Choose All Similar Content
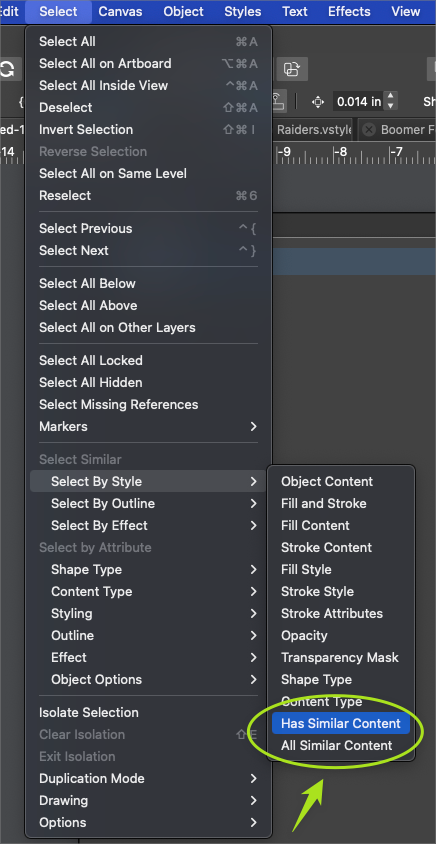This screenshot has height=844, width=436. coord(341,745)
